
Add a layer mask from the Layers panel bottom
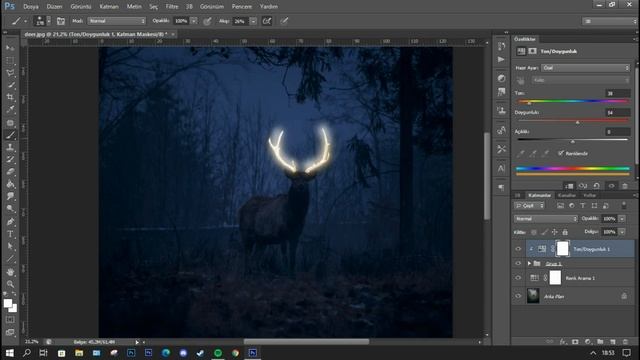tap(575, 342)
